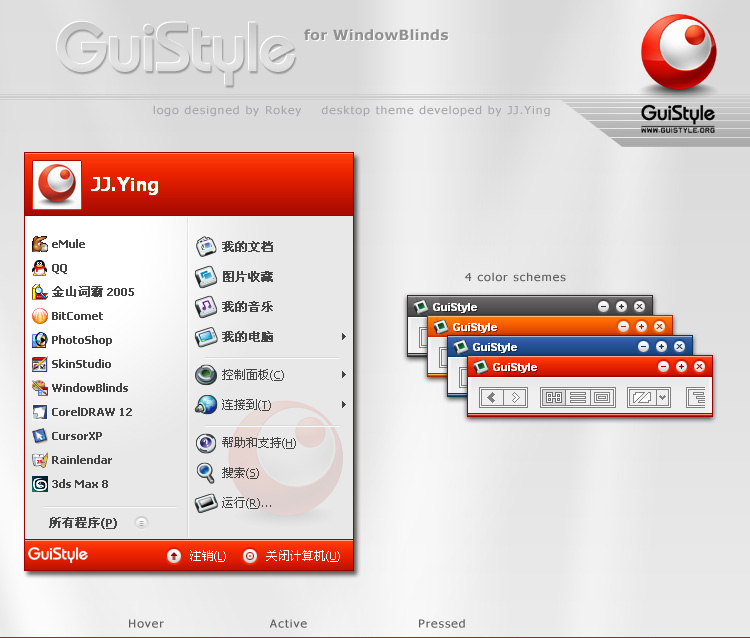
Task: Click 'desktop theme developed by JJ.Ying' text
Action: coord(436,110)
